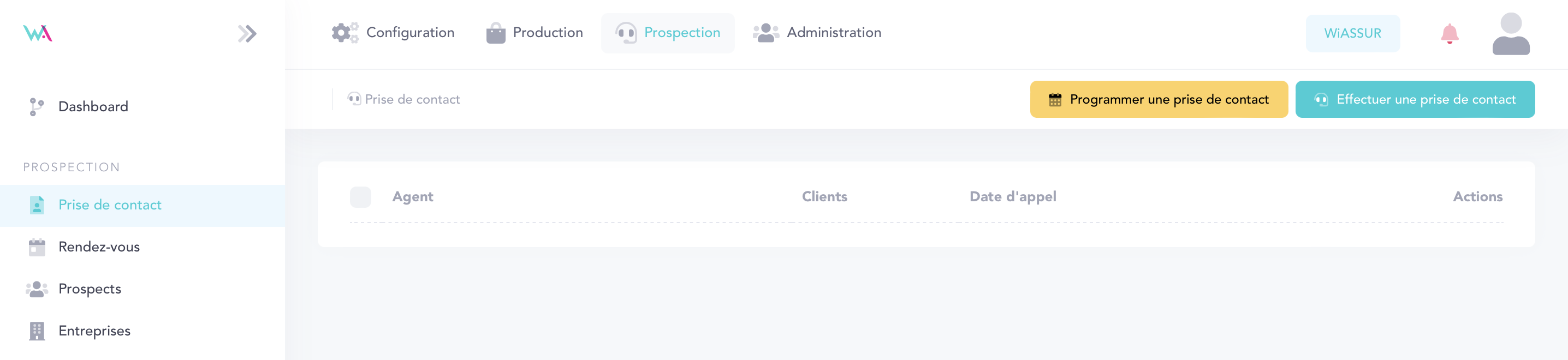
Task: Click the Configuration gears icon
Action: tap(345, 33)
